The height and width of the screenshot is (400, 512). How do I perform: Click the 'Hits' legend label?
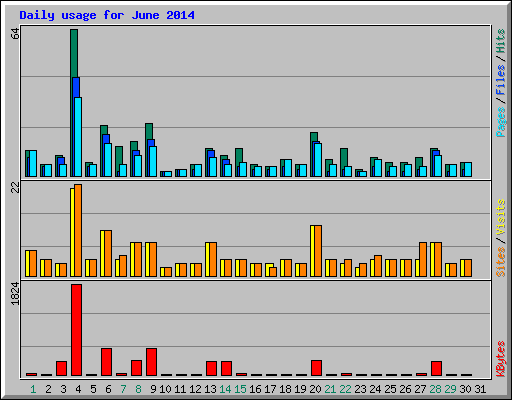[x=501, y=41]
